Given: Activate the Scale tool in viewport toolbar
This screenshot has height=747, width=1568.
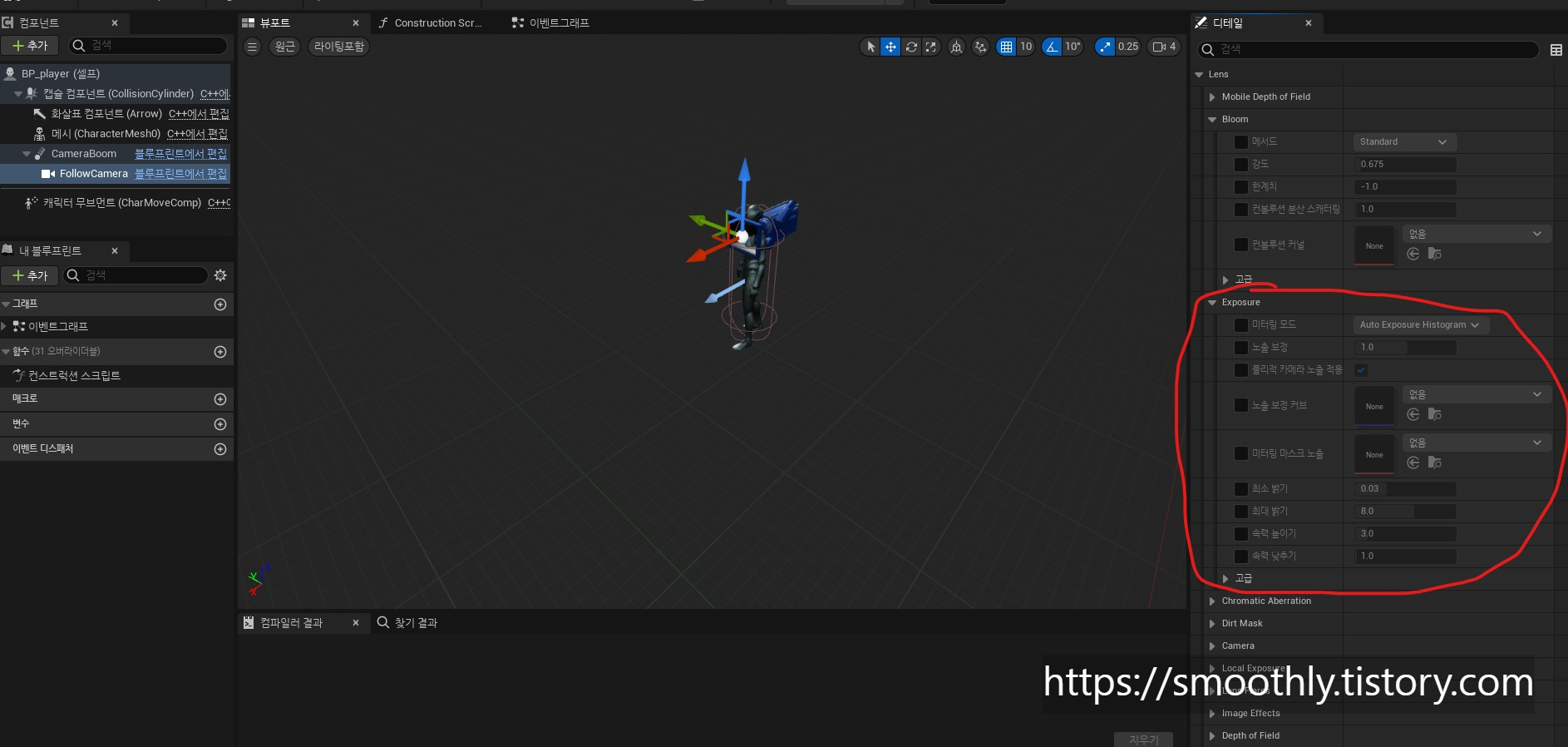Looking at the screenshot, I should pyautogui.click(x=931, y=47).
